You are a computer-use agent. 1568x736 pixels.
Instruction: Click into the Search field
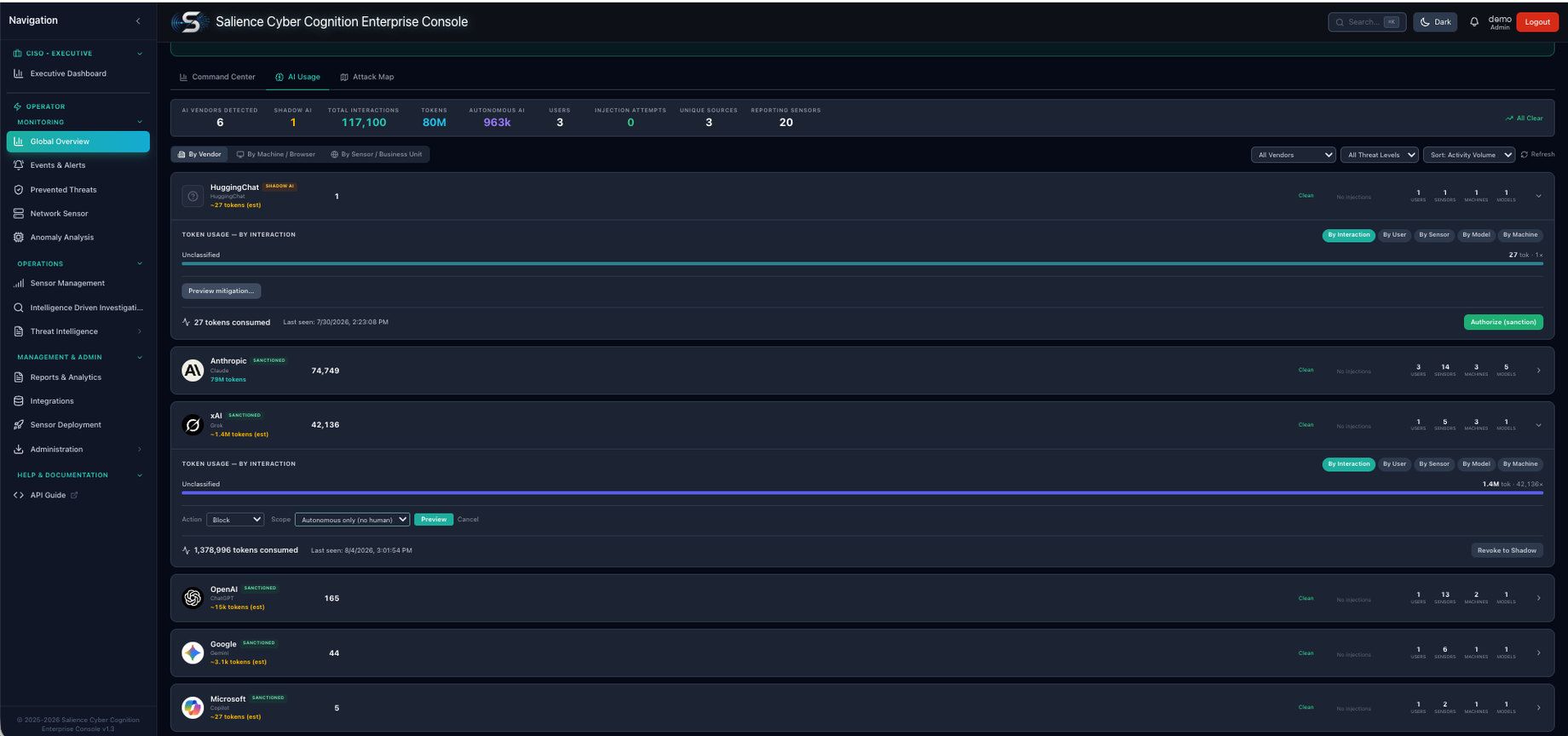click(1367, 22)
